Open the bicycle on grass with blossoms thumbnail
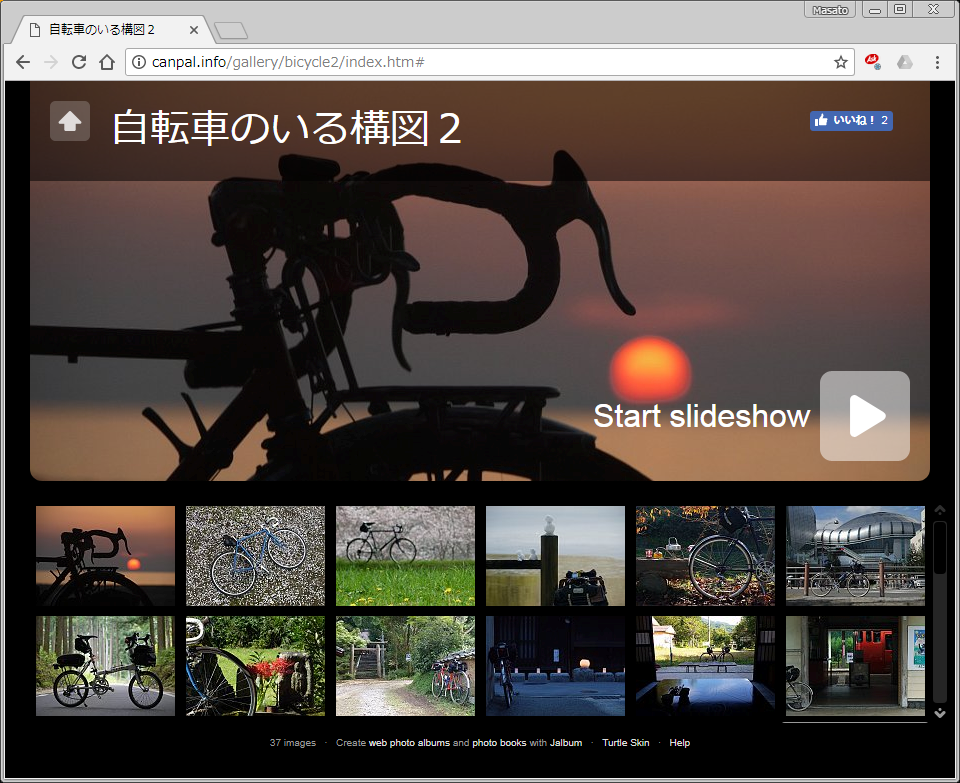 point(405,556)
